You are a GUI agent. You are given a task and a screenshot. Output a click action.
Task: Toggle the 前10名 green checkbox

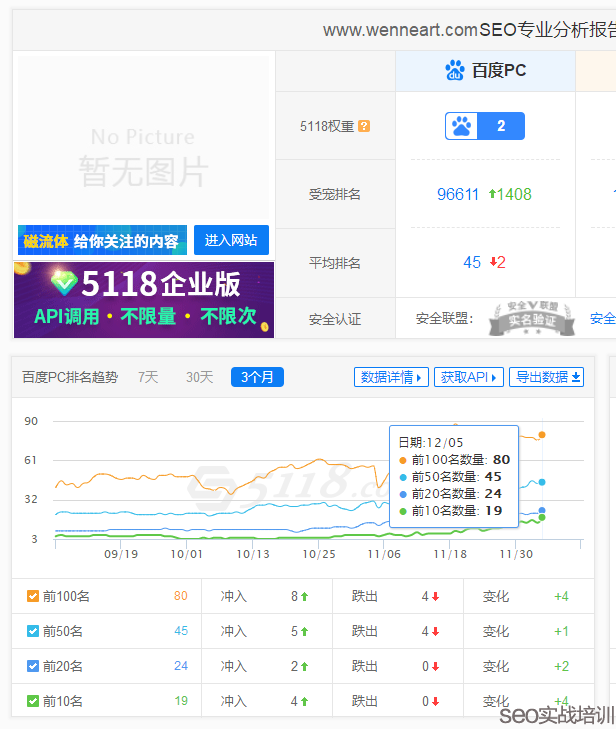[x=33, y=701]
